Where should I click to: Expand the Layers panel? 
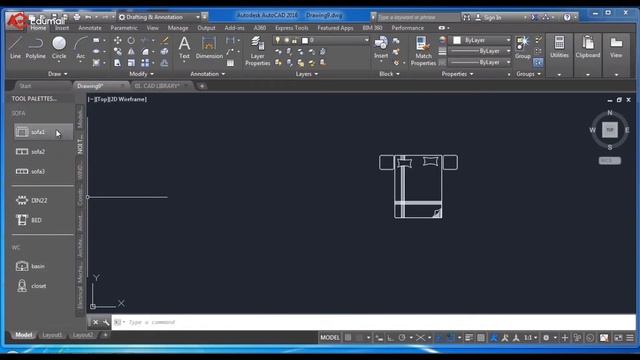(307, 74)
